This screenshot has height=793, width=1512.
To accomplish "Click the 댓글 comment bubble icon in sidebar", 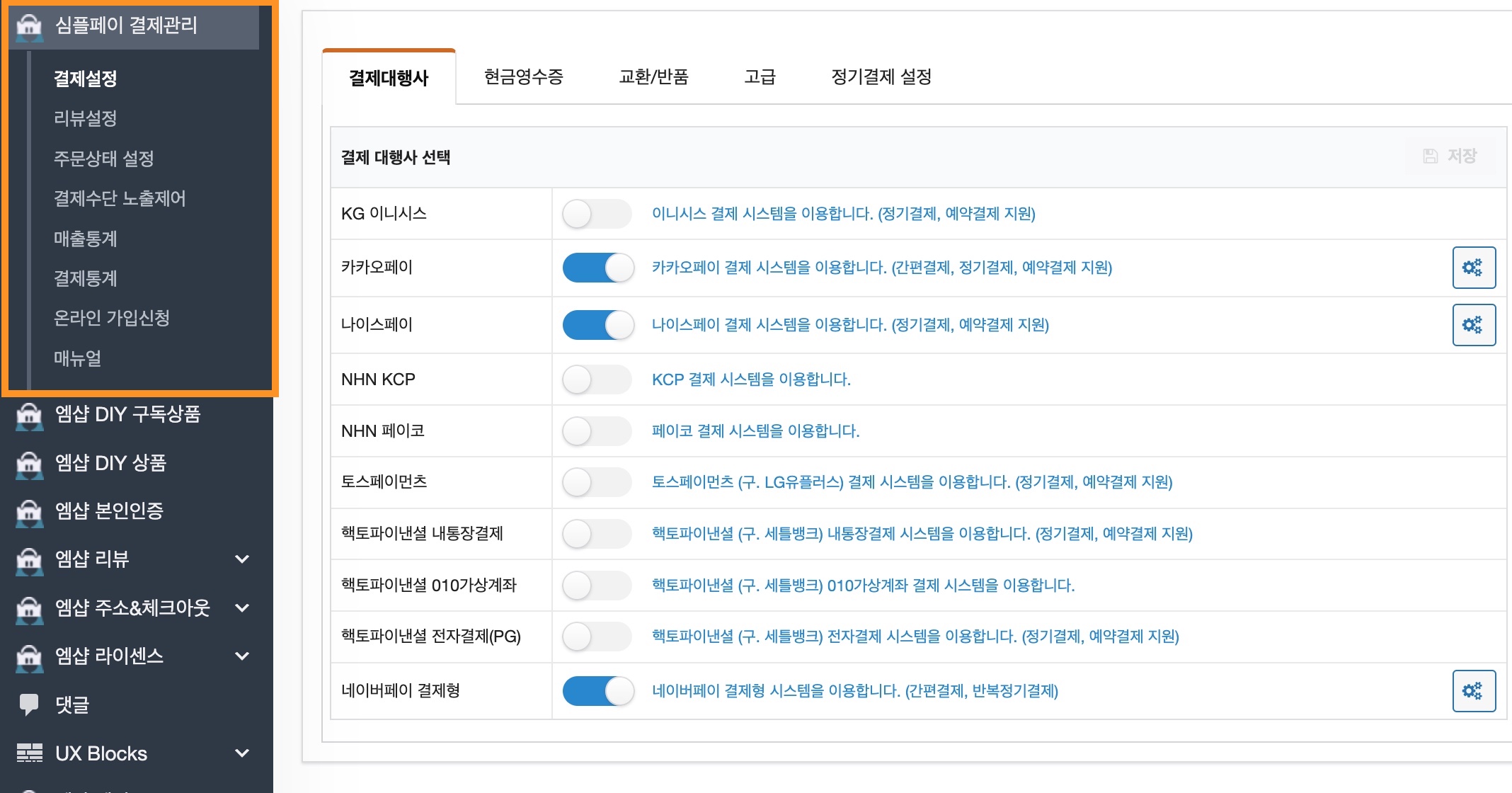I will (30, 704).
